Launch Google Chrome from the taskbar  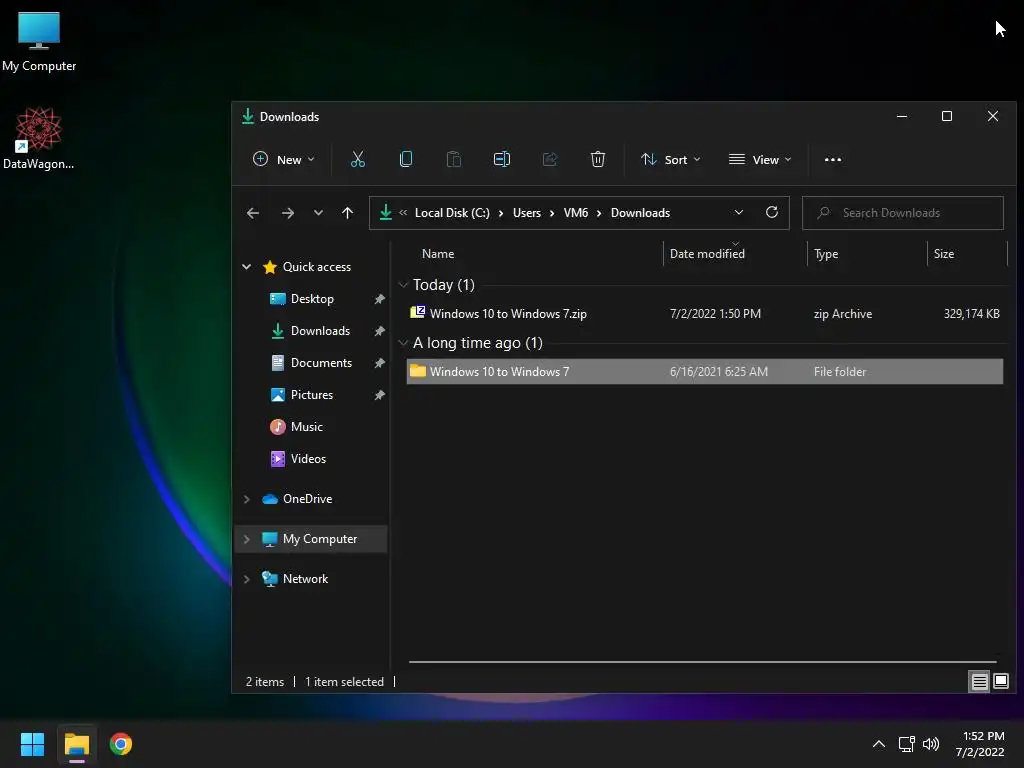(x=121, y=744)
